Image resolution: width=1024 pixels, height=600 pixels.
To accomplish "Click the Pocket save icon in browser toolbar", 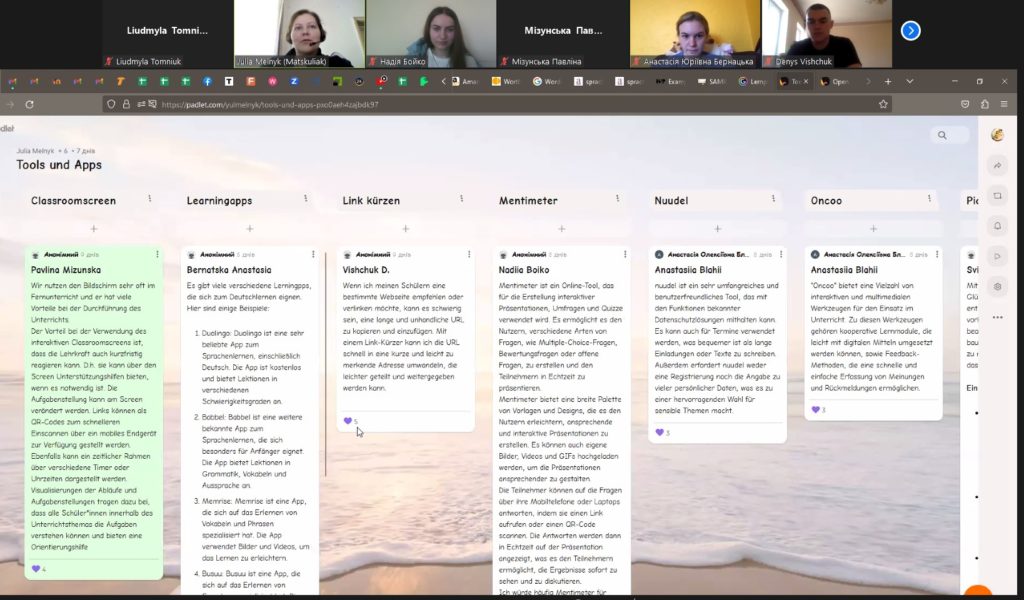I will pyautogui.click(x=965, y=104).
